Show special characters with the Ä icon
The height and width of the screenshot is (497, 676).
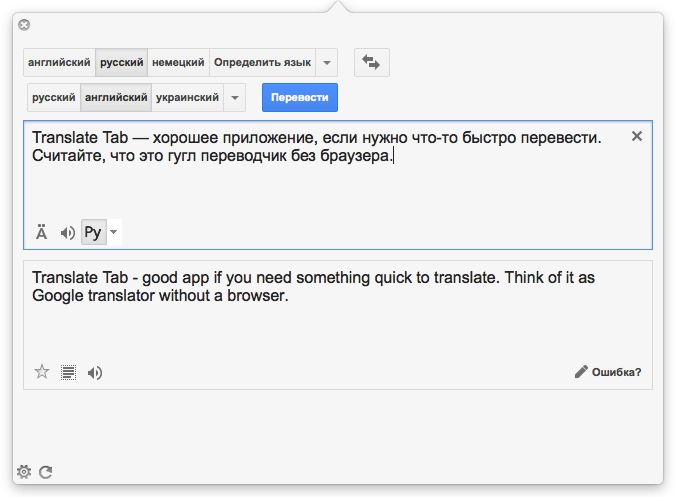pyautogui.click(x=41, y=232)
